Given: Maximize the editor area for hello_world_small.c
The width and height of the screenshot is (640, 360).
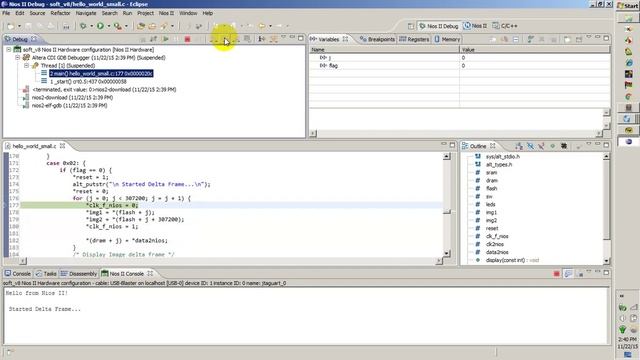Looking at the screenshot, I should coord(452,145).
